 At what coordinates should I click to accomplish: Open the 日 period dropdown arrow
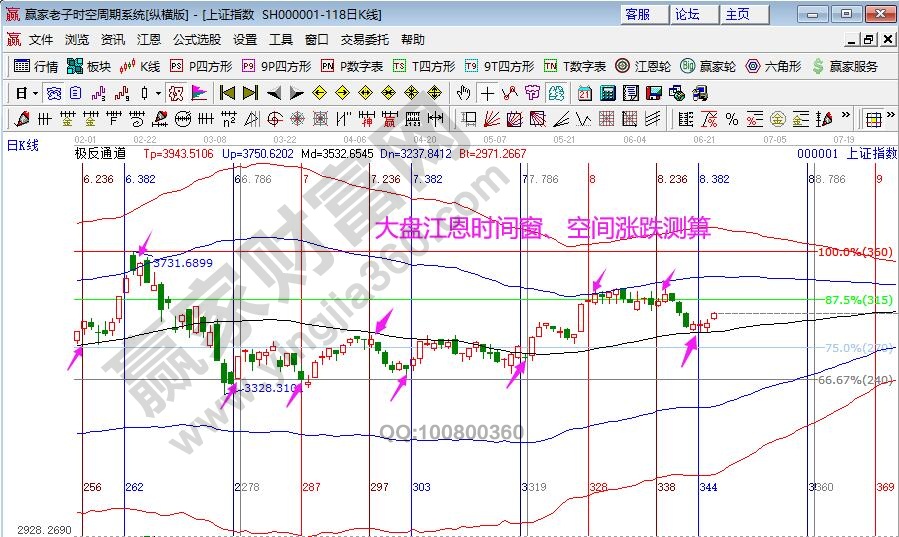tap(35, 93)
